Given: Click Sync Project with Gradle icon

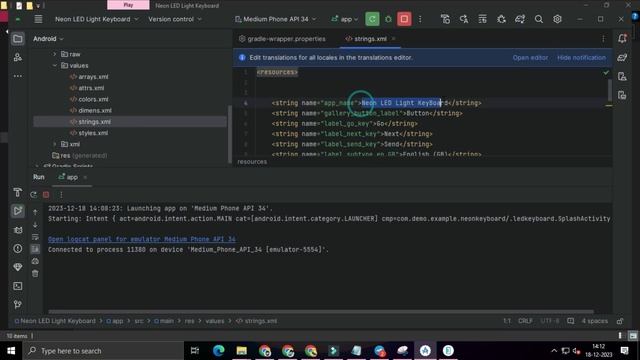Looking at the screenshot, I should point(520,19).
